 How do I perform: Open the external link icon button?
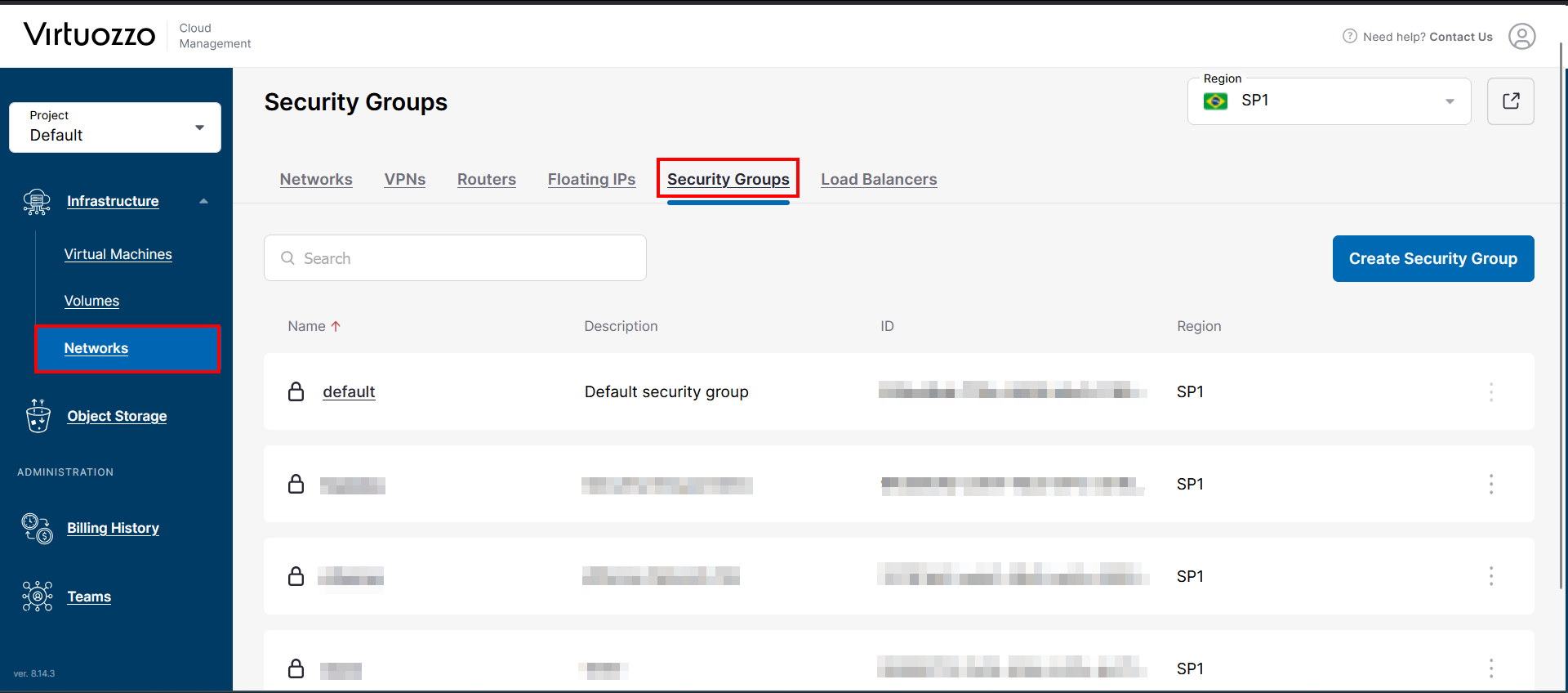[1511, 101]
